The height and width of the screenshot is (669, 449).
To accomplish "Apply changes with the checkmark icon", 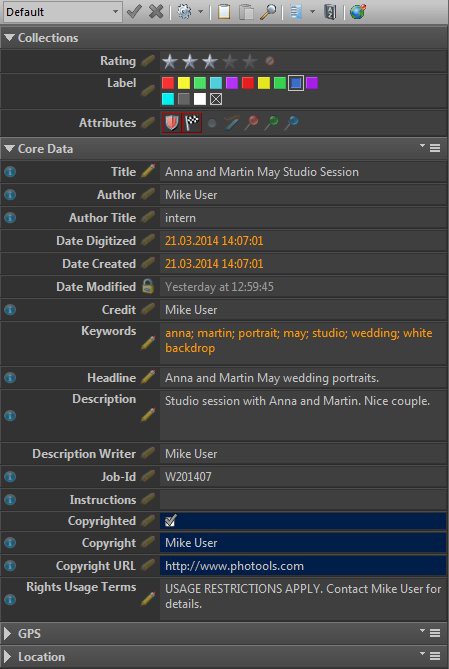I will 134,12.
